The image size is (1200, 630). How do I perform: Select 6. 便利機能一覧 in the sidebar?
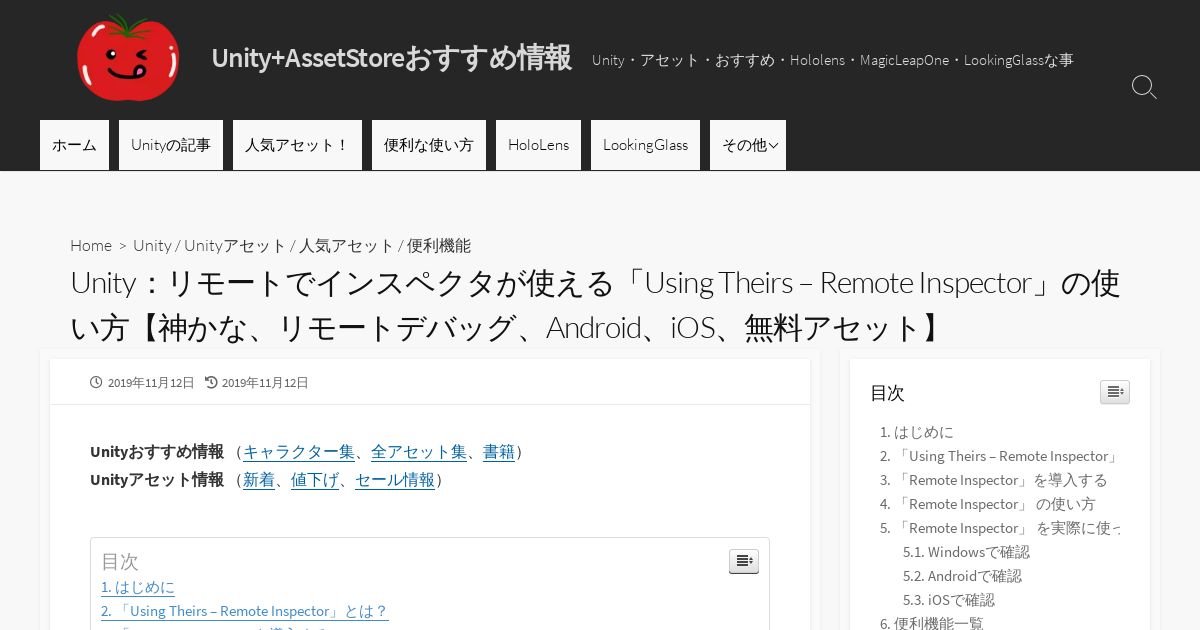(932, 622)
